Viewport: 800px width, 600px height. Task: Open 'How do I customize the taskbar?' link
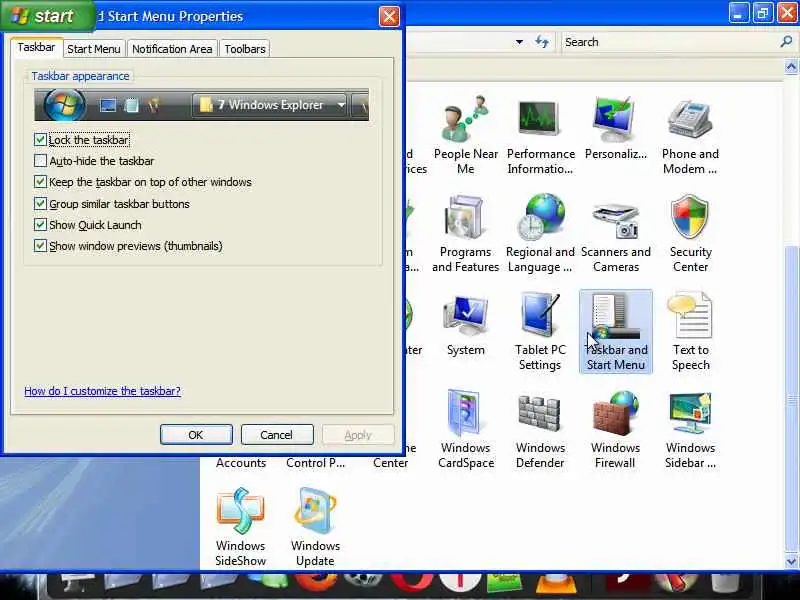click(x=103, y=391)
